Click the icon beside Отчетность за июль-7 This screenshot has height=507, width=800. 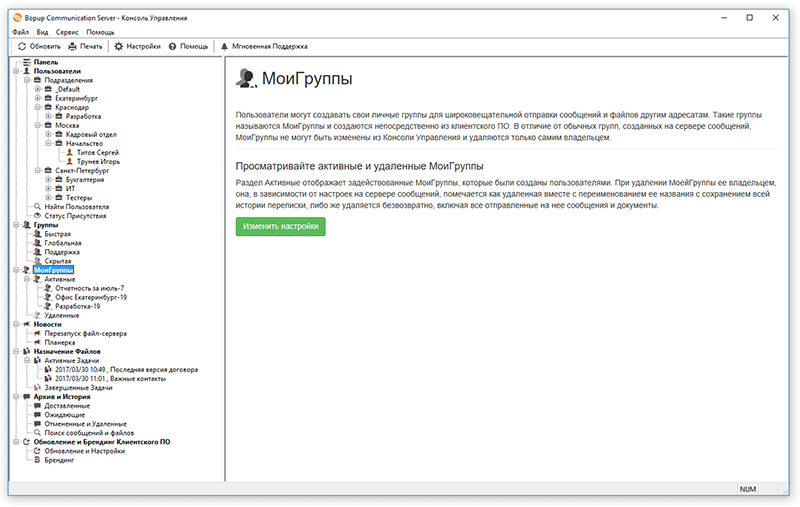[48, 288]
